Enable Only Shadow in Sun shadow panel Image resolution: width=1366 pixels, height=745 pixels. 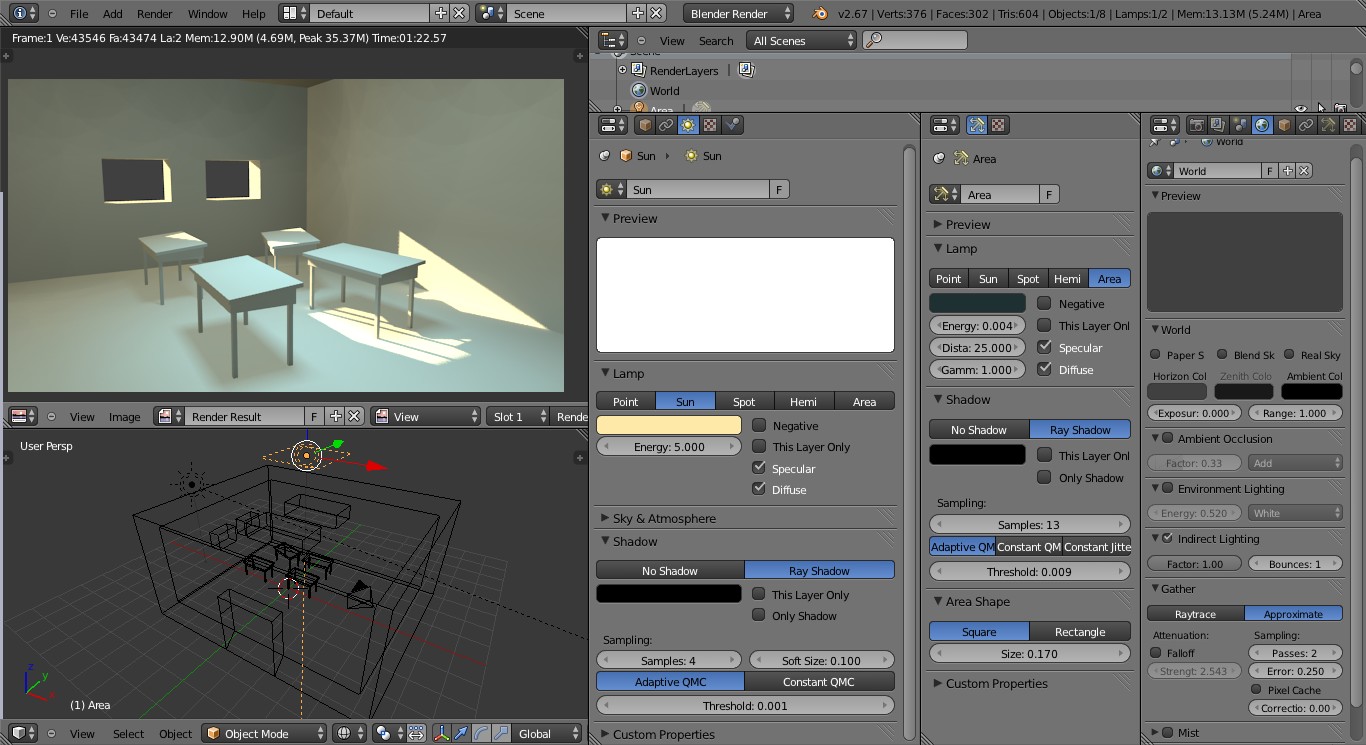[759, 615]
